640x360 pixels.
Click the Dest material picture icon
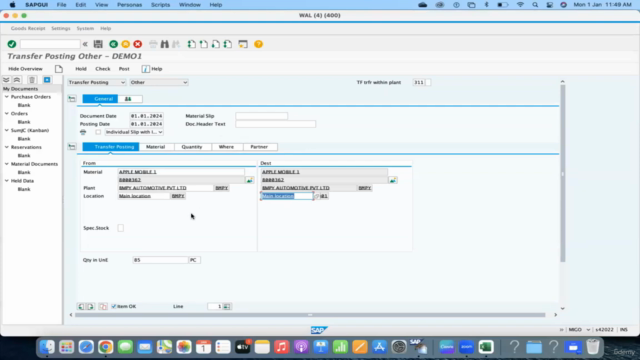393,180
